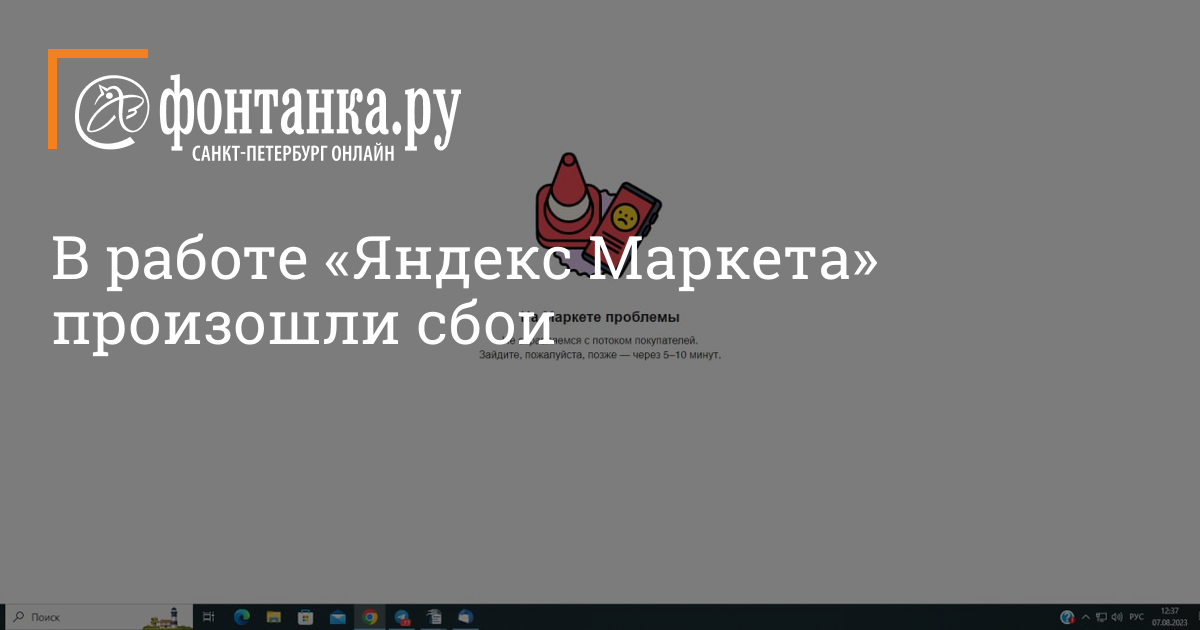Screen dimensions: 1200x630
Task: Open Telegram from the taskbar
Action: [x=402, y=617]
